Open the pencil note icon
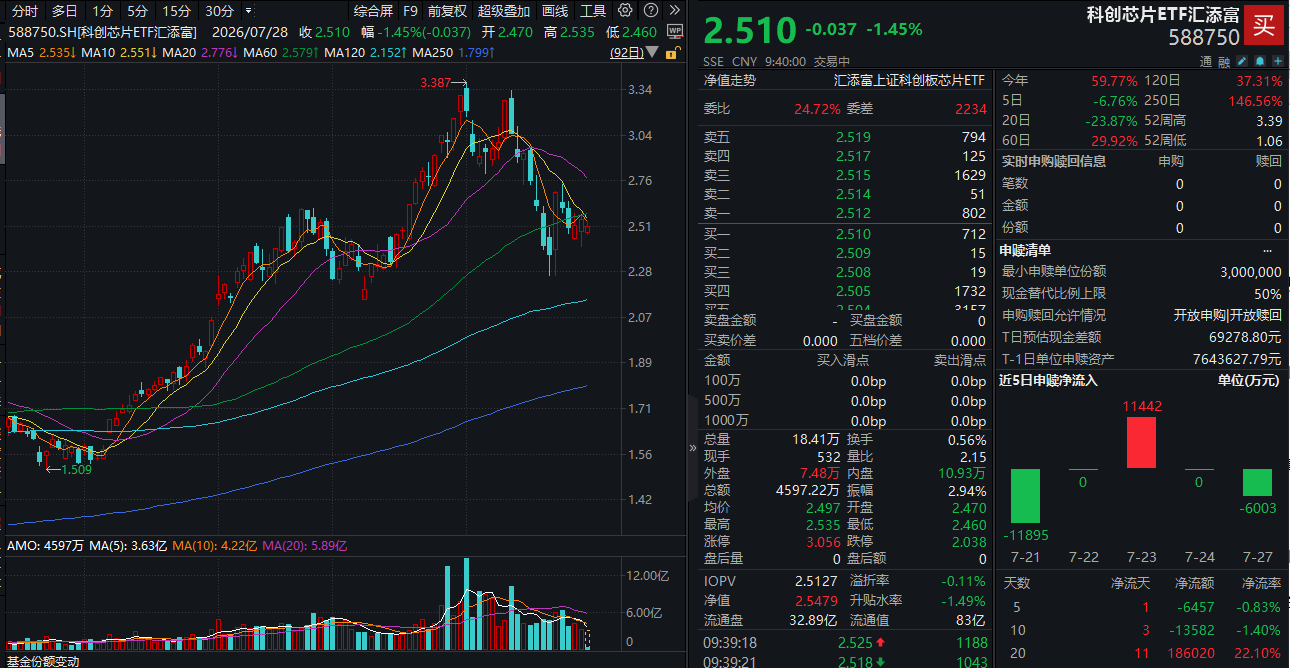 coord(1242,61)
